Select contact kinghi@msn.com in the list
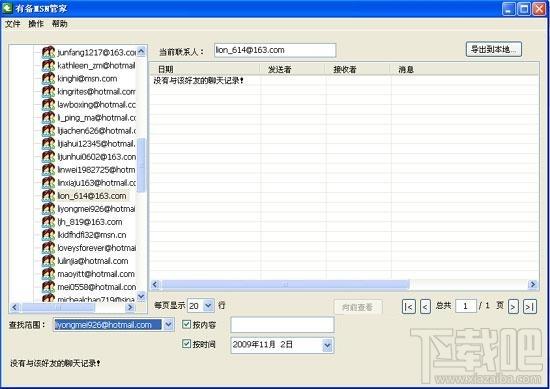The image size is (550, 389). tap(87, 79)
